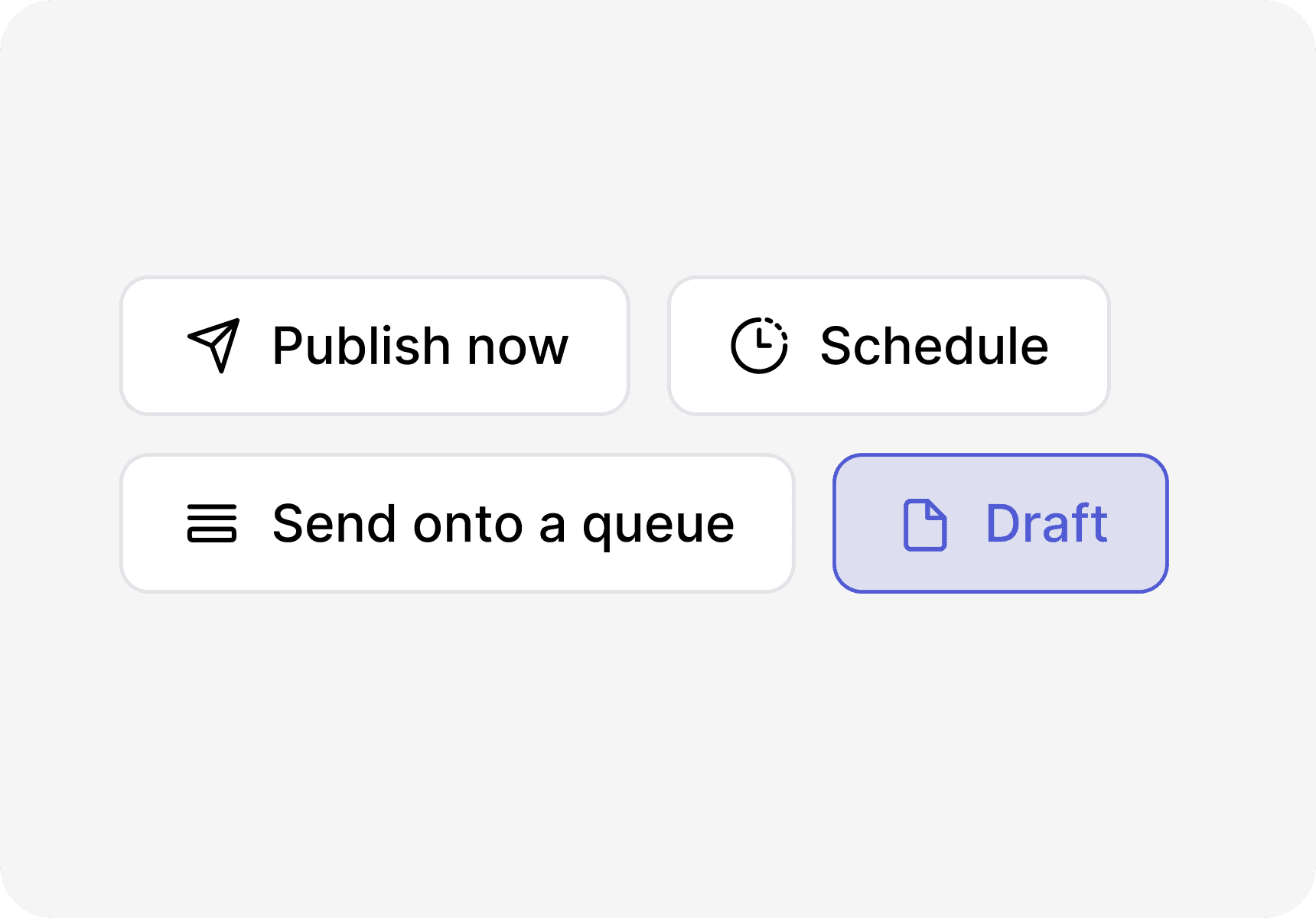Select the purple-outlined Draft pill
Screen dimensions: 1316x918
[x=1001, y=523]
